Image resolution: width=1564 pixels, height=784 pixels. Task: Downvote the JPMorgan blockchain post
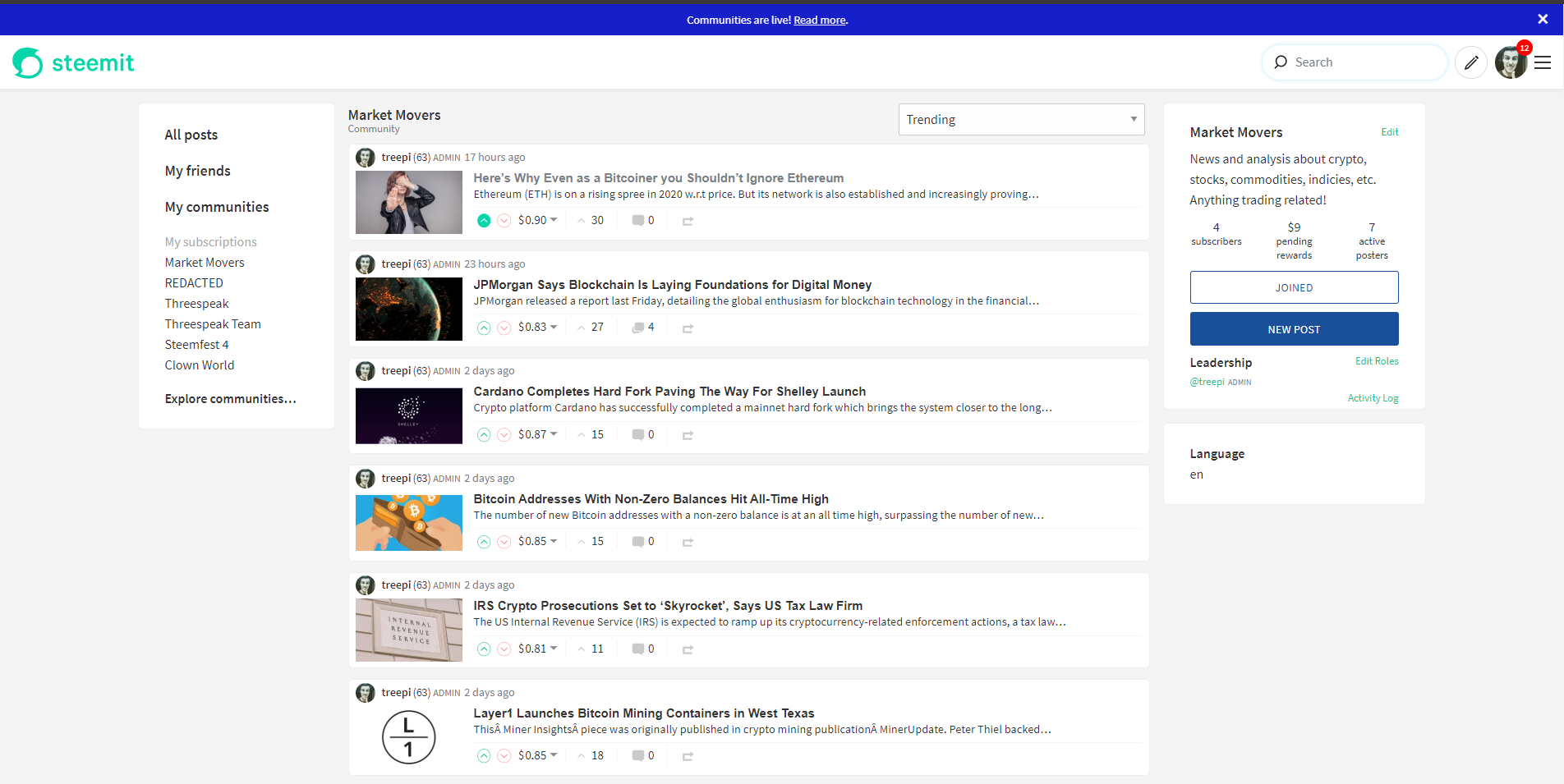point(504,327)
